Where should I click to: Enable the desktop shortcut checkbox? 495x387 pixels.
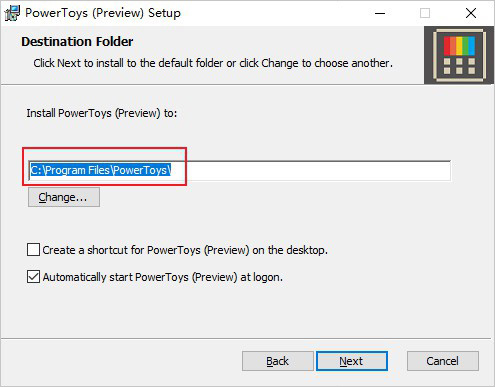pyautogui.click(x=33, y=250)
